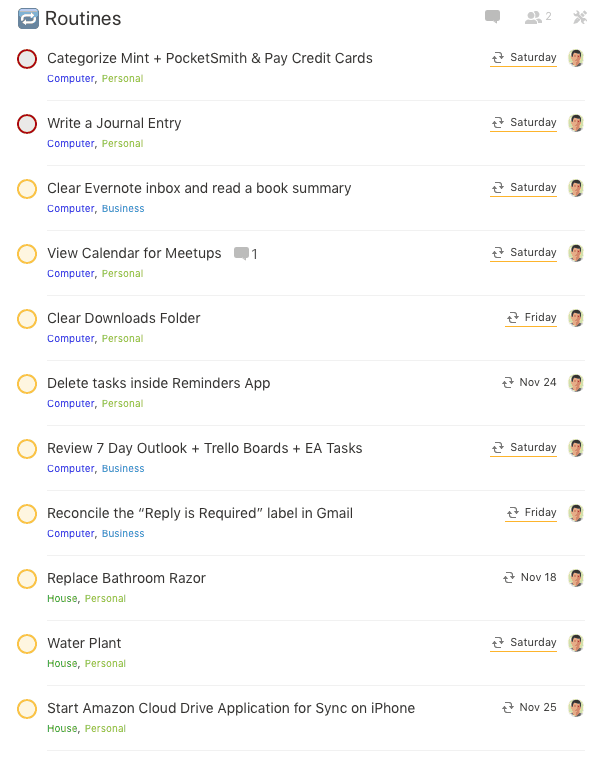Open Reconcile the “Reply is Required” task
Viewport: 602px width, 758px height.
[199, 513]
